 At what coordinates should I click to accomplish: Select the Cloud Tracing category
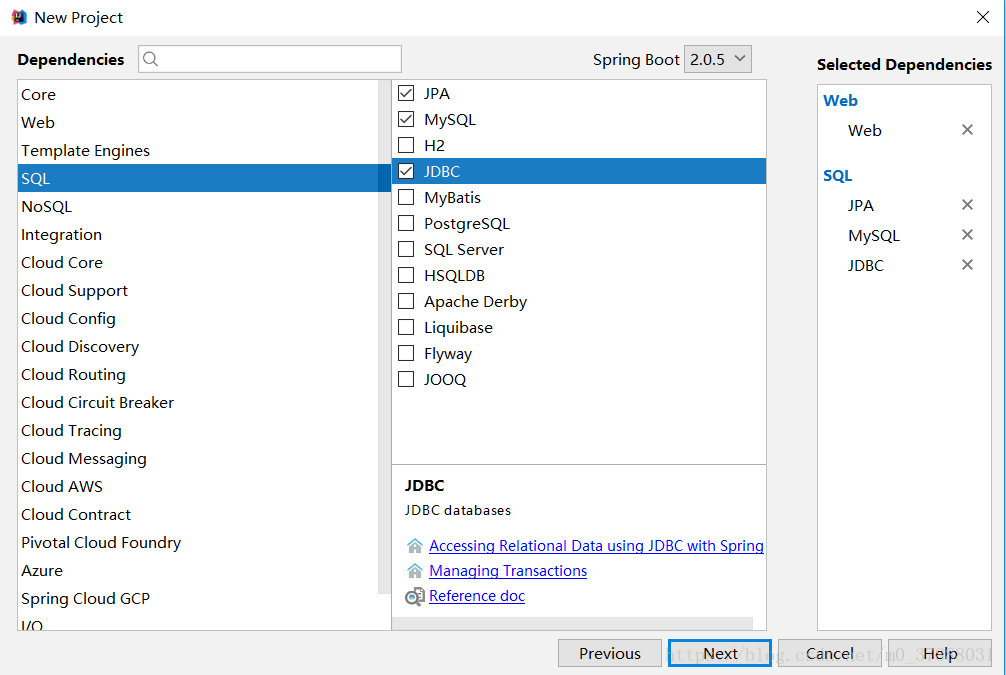(198, 431)
